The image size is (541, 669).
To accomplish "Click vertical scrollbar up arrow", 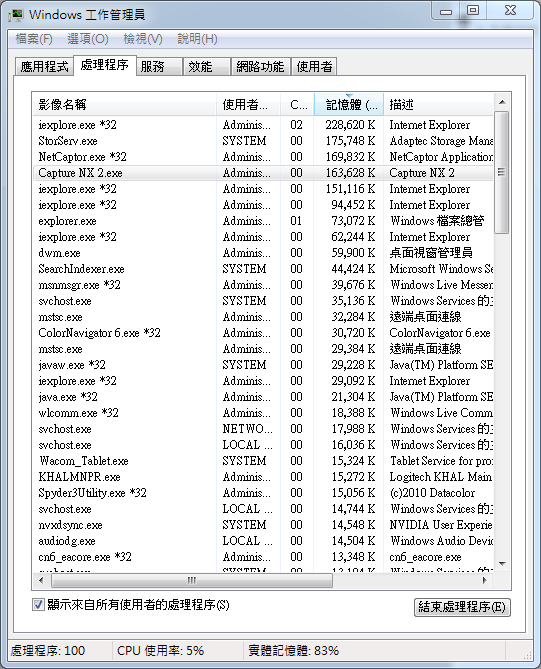I will tap(502, 102).
